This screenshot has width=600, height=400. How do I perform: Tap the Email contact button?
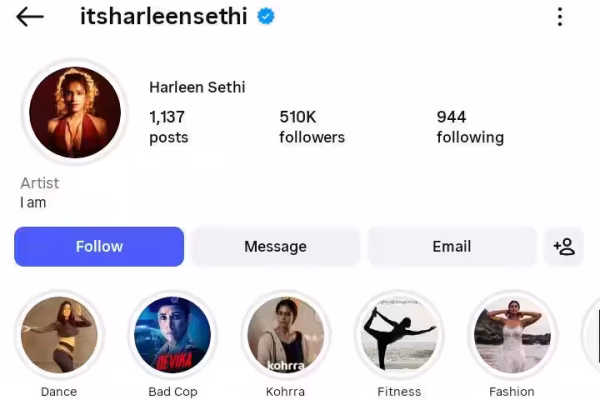(x=452, y=247)
